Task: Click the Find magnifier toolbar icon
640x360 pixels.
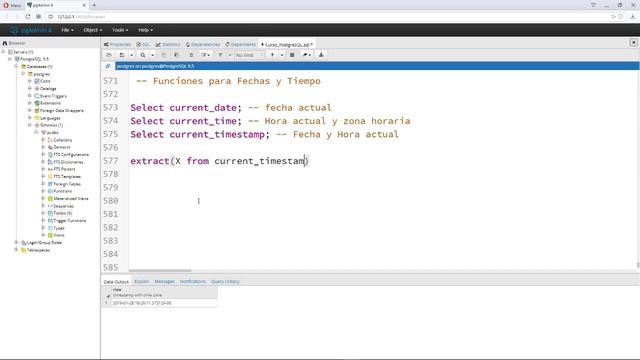Action: pos(143,55)
